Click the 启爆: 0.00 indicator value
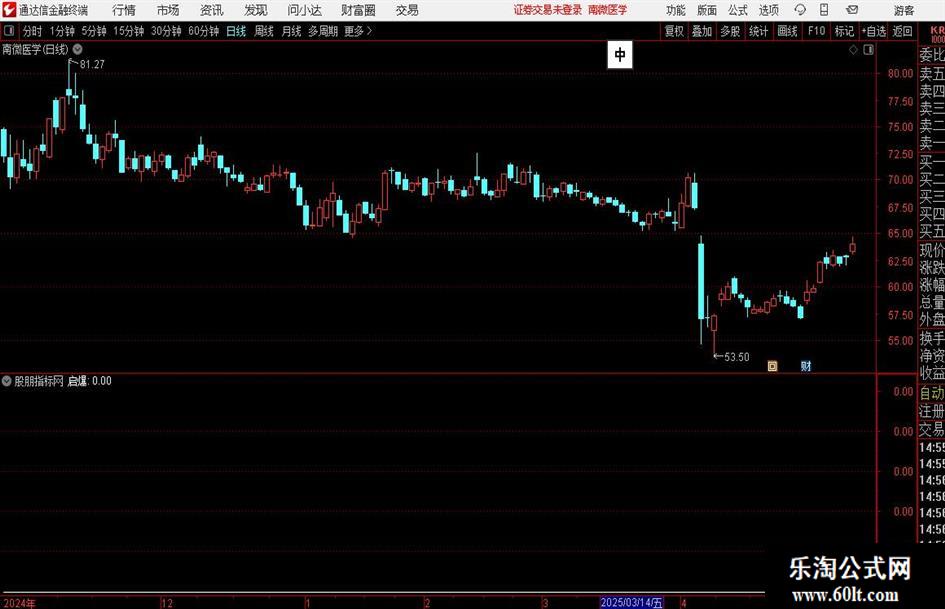The height and width of the screenshot is (609, 945). [90, 381]
